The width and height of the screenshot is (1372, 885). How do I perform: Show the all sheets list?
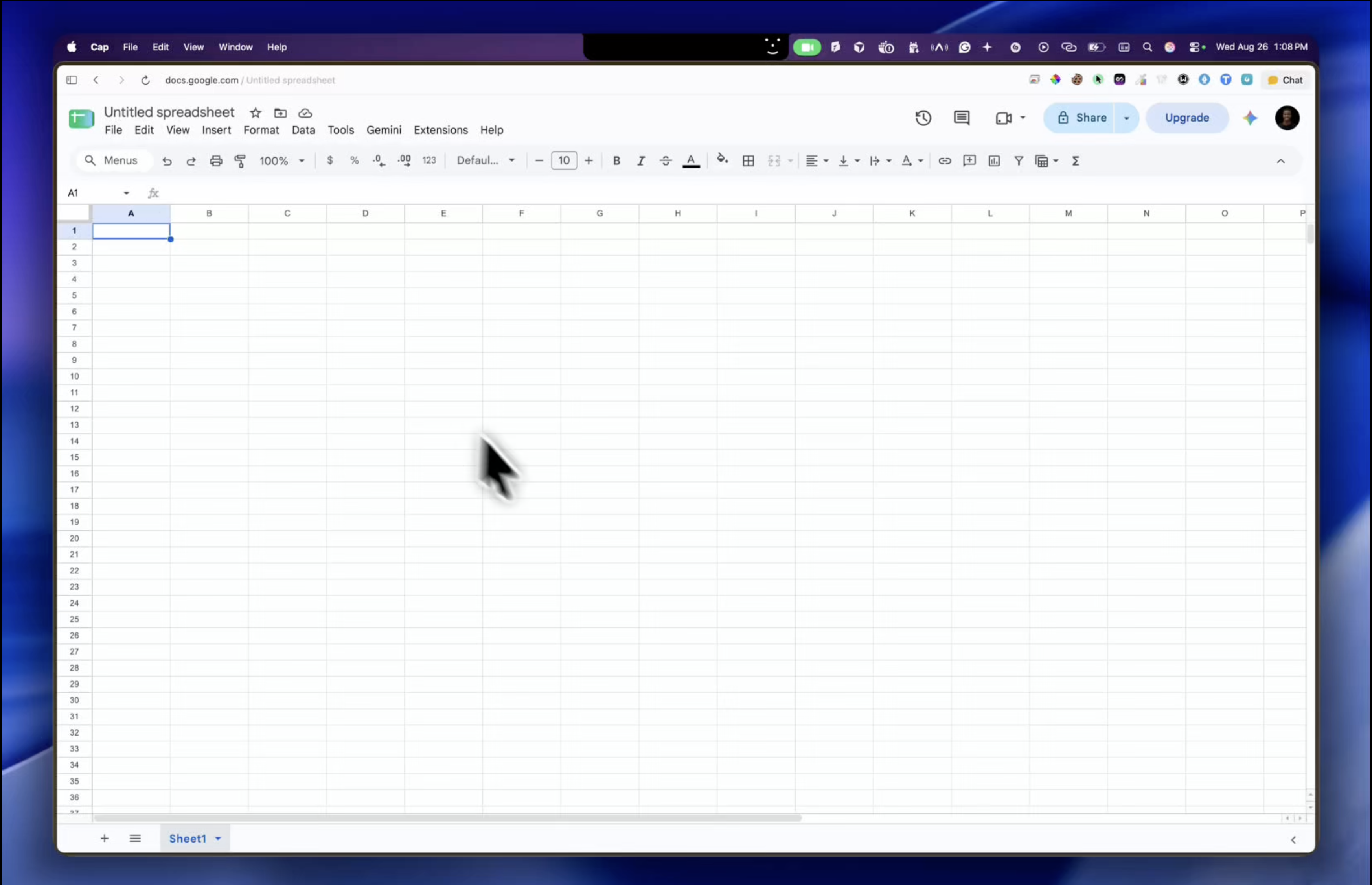coord(135,839)
